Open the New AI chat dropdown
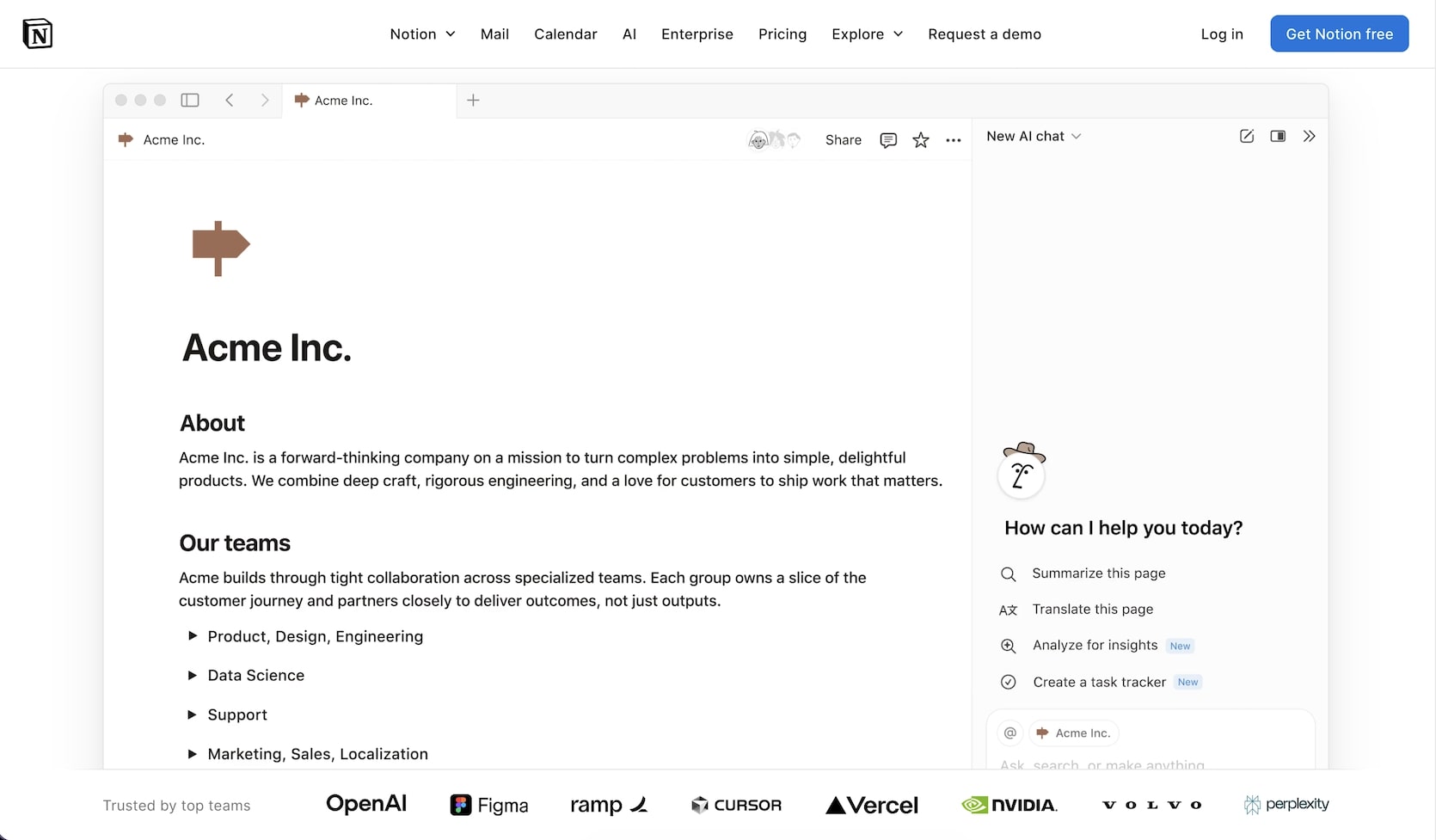The width and height of the screenshot is (1436, 840). (x=1033, y=136)
